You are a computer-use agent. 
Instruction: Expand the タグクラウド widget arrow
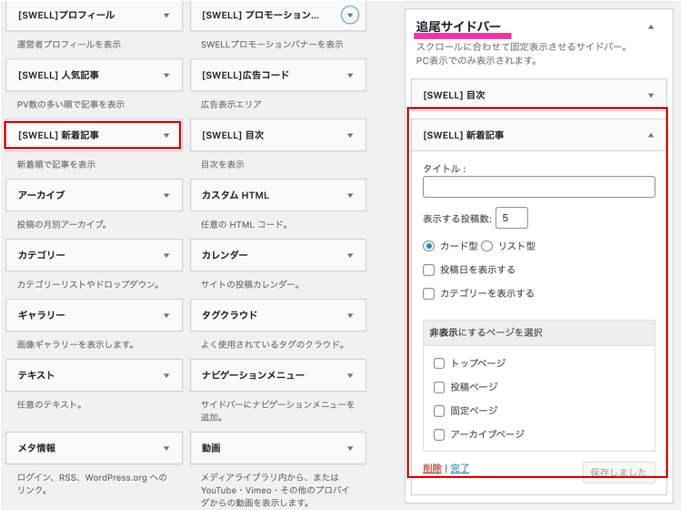[350, 316]
